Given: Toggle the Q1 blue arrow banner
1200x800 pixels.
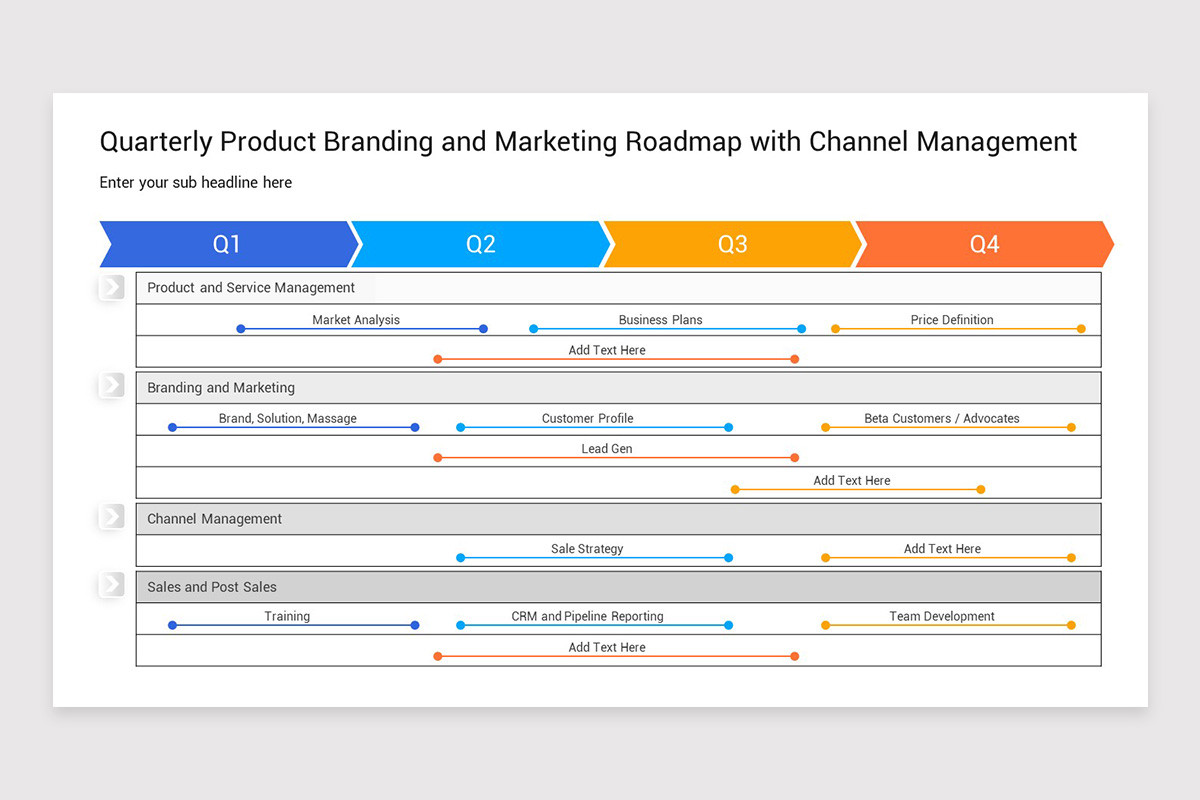Looking at the screenshot, I should click(228, 243).
